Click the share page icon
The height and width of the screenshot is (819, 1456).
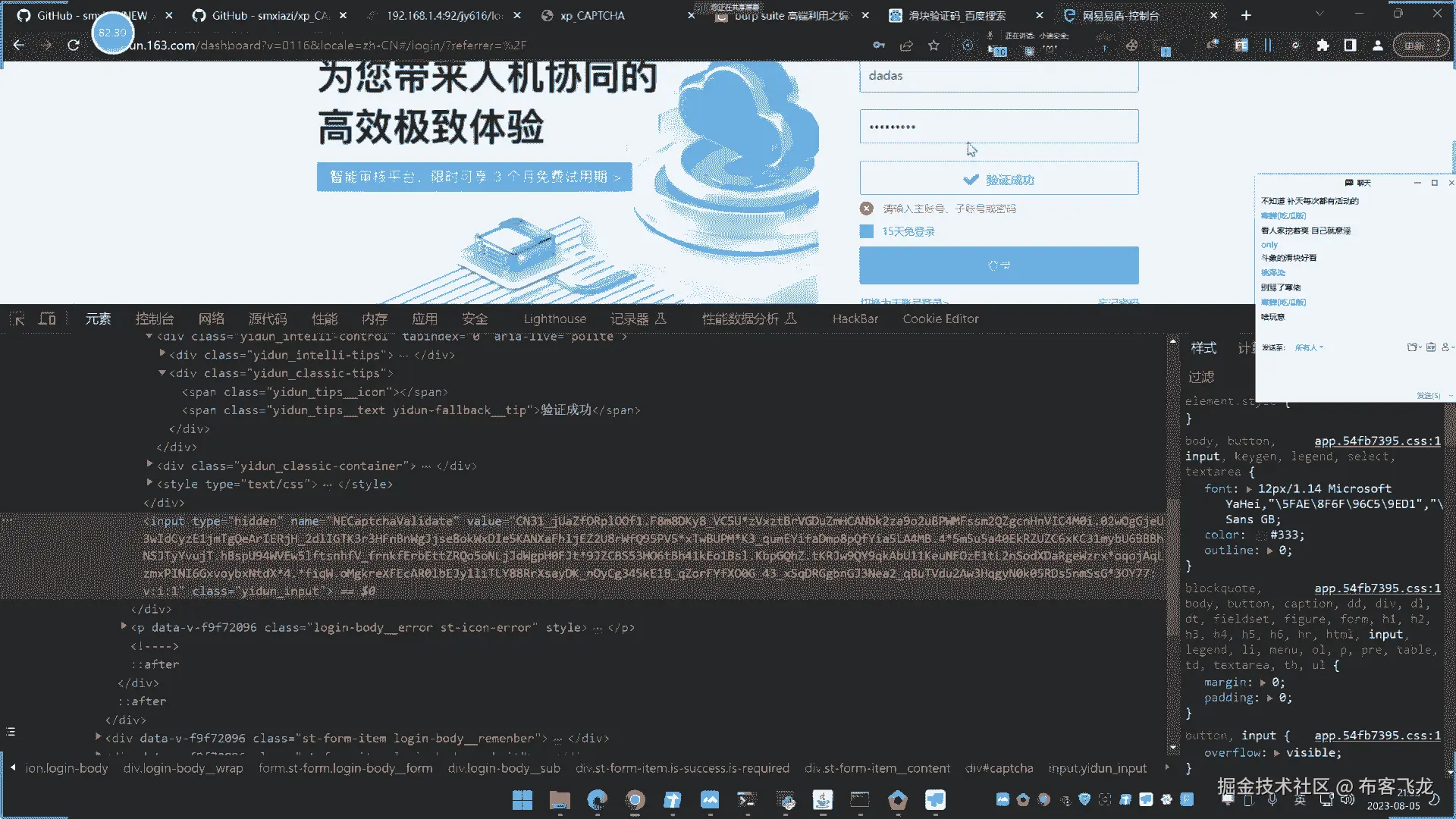[x=906, y=45]
